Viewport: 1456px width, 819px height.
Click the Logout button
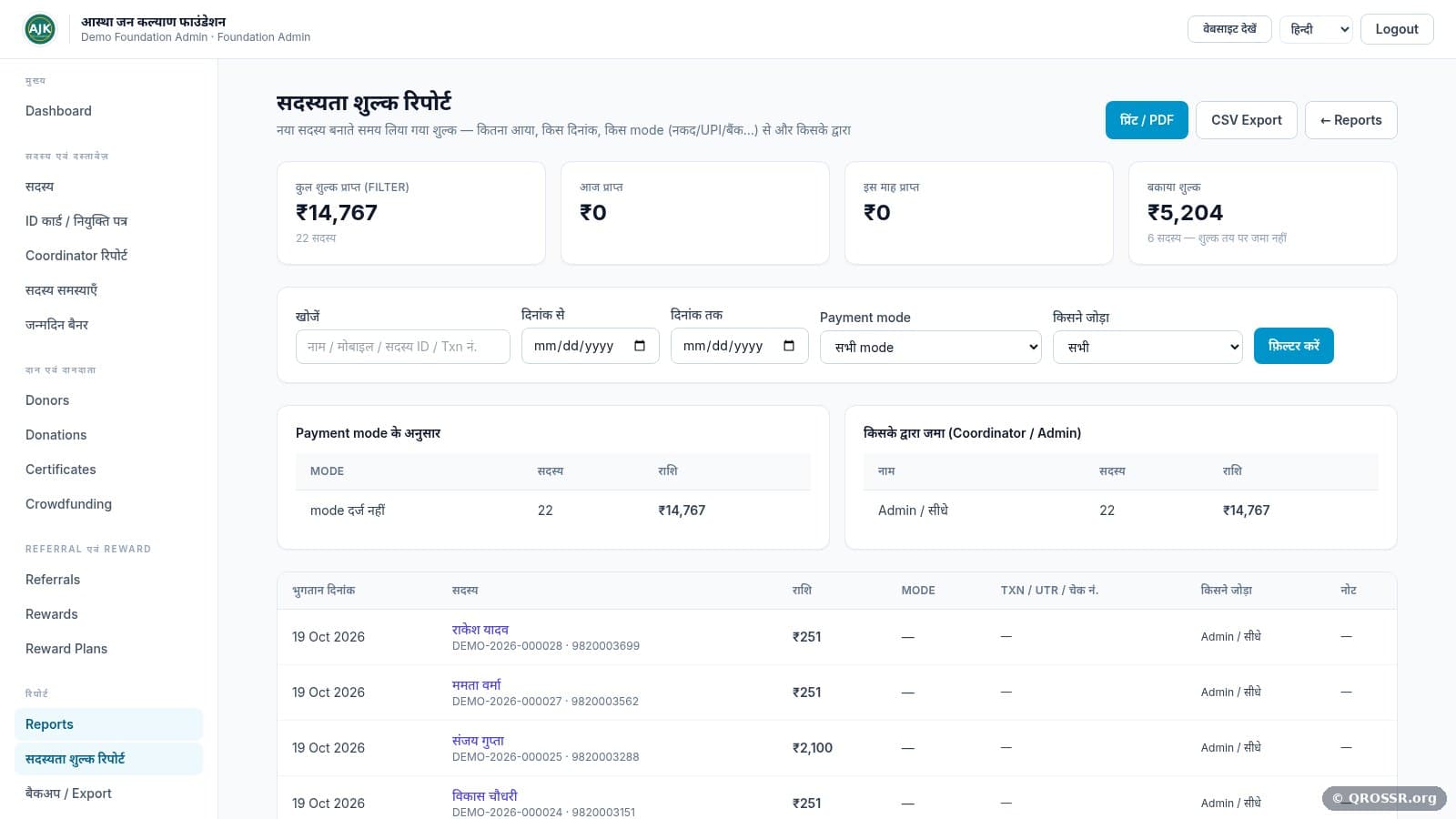coord(1397,29)
